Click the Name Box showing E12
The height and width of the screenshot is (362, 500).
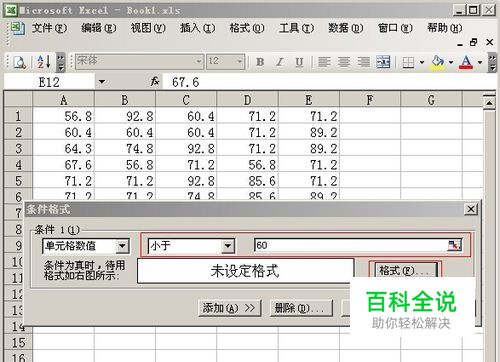[x=50, y=82]
